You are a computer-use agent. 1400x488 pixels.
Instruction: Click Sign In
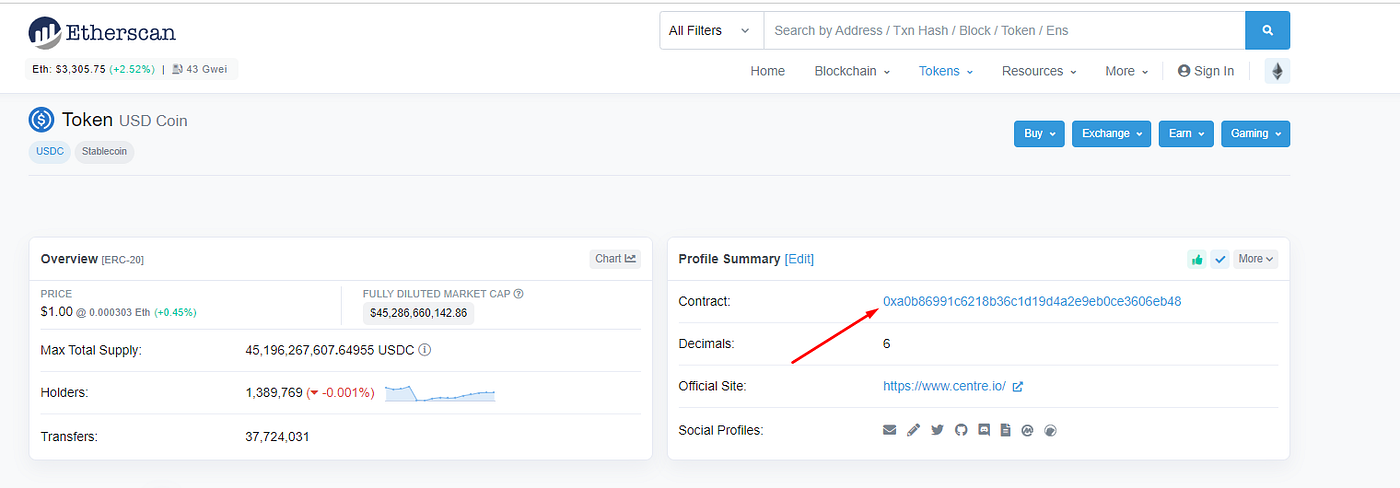(x=1206, y=71)
